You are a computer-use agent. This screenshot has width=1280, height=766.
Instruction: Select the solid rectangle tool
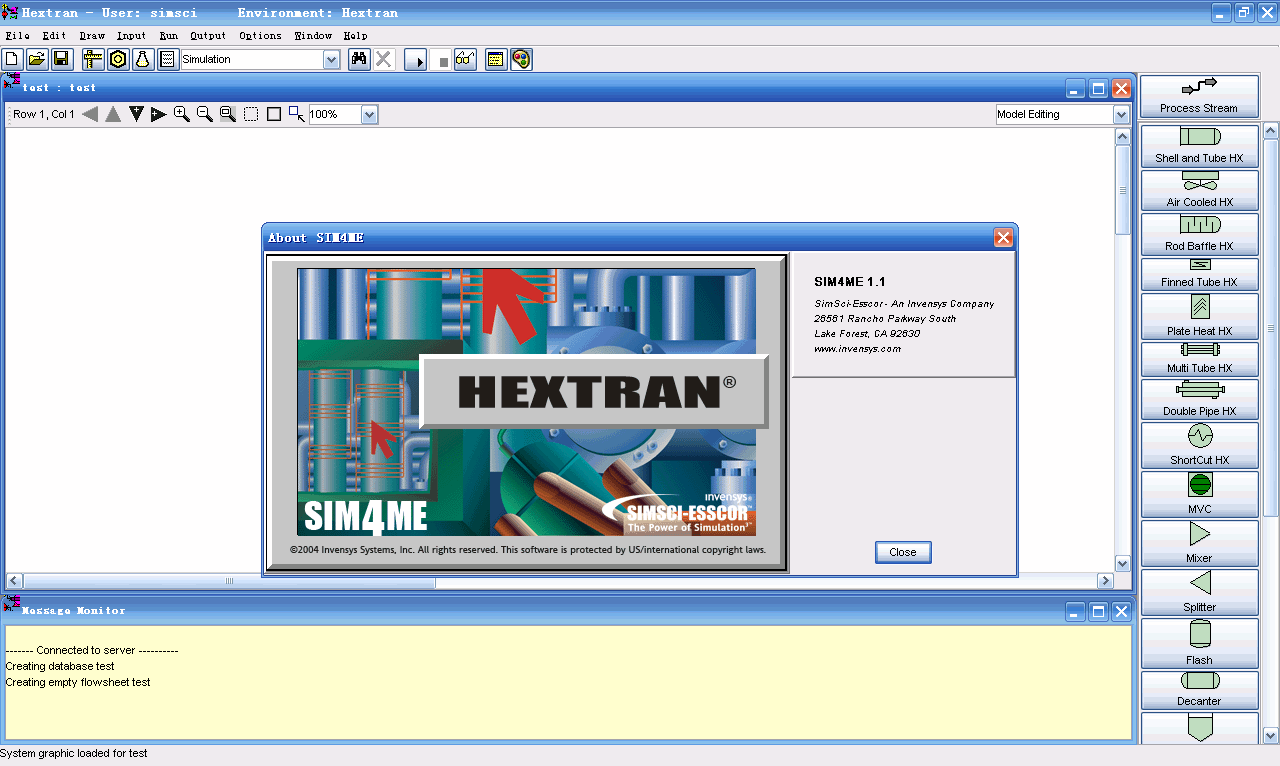274,114
